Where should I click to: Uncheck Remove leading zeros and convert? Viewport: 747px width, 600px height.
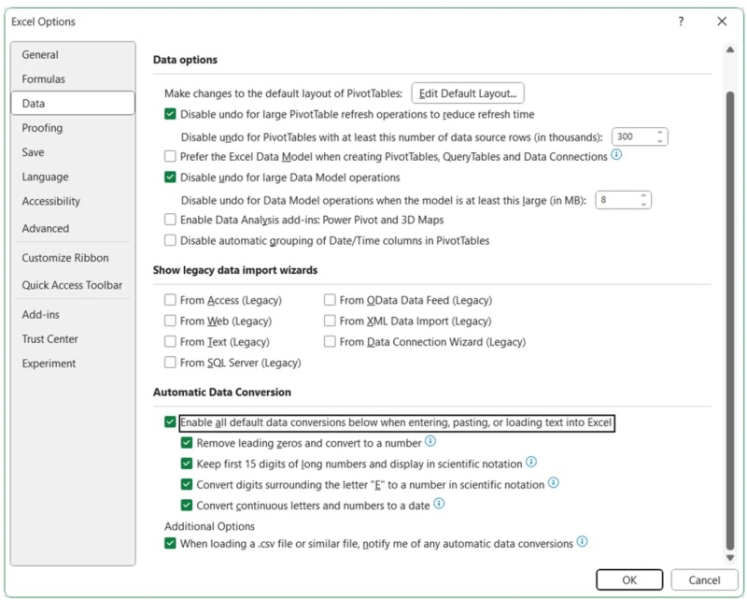(187, 443)
